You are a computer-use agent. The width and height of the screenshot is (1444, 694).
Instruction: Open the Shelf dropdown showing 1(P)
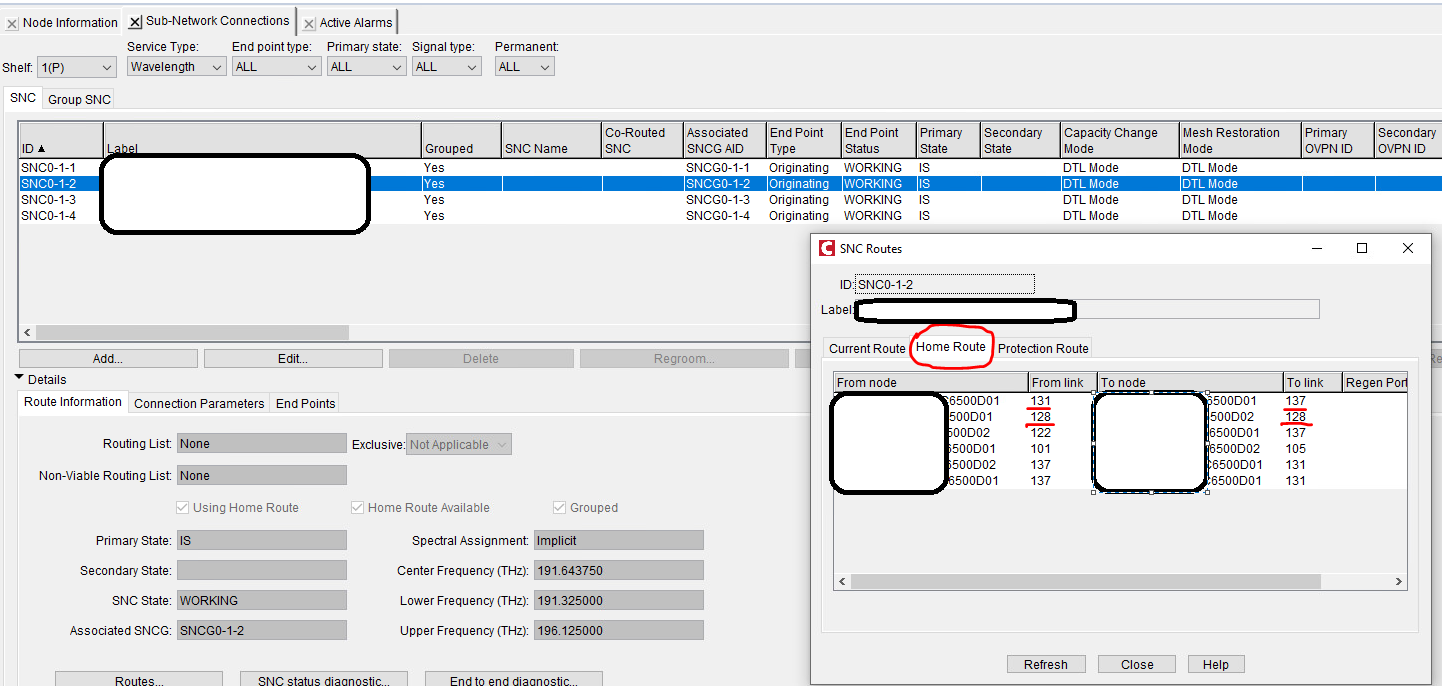coord(77,68)
